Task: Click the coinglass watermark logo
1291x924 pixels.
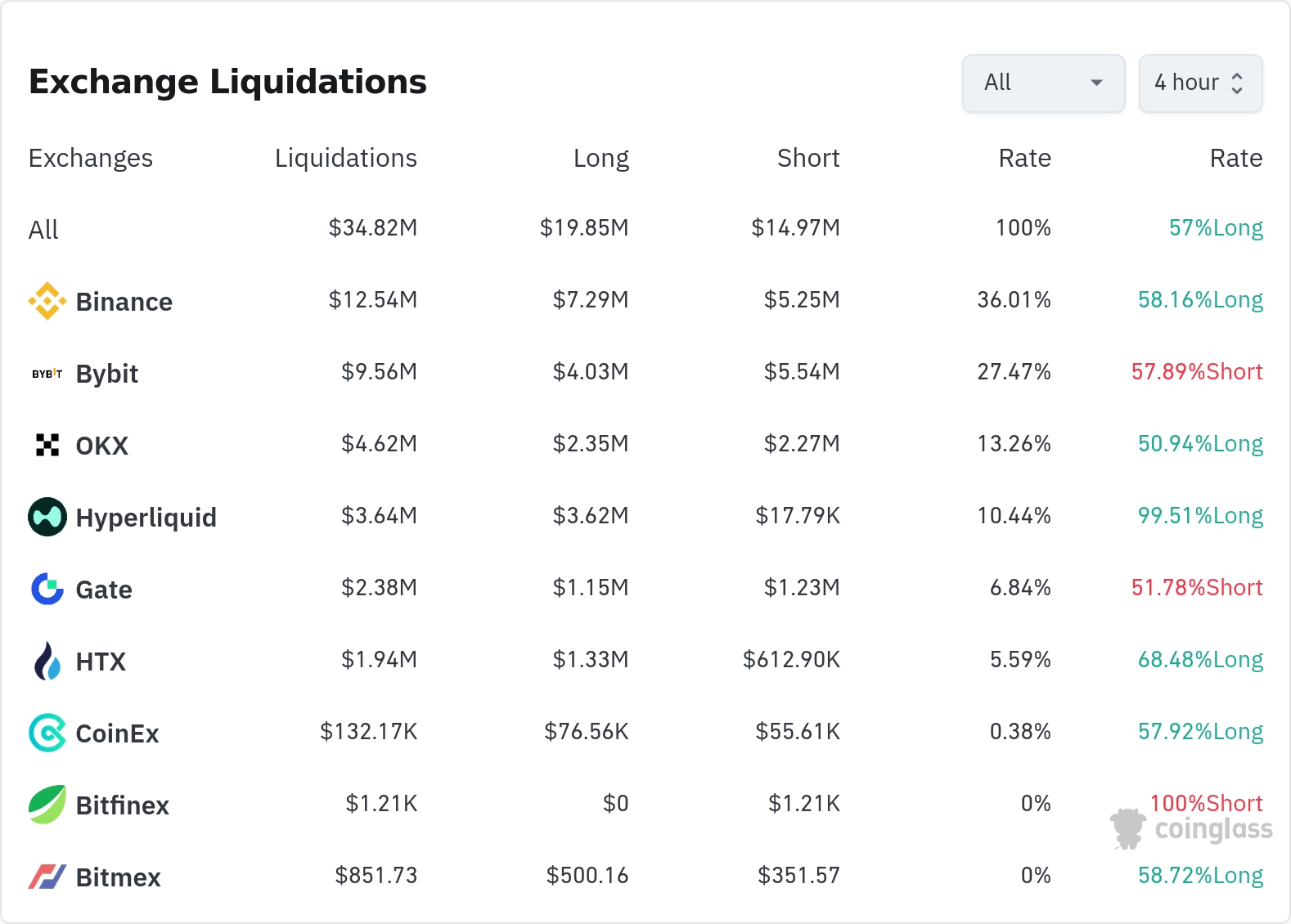Action: pos(1191,828)
